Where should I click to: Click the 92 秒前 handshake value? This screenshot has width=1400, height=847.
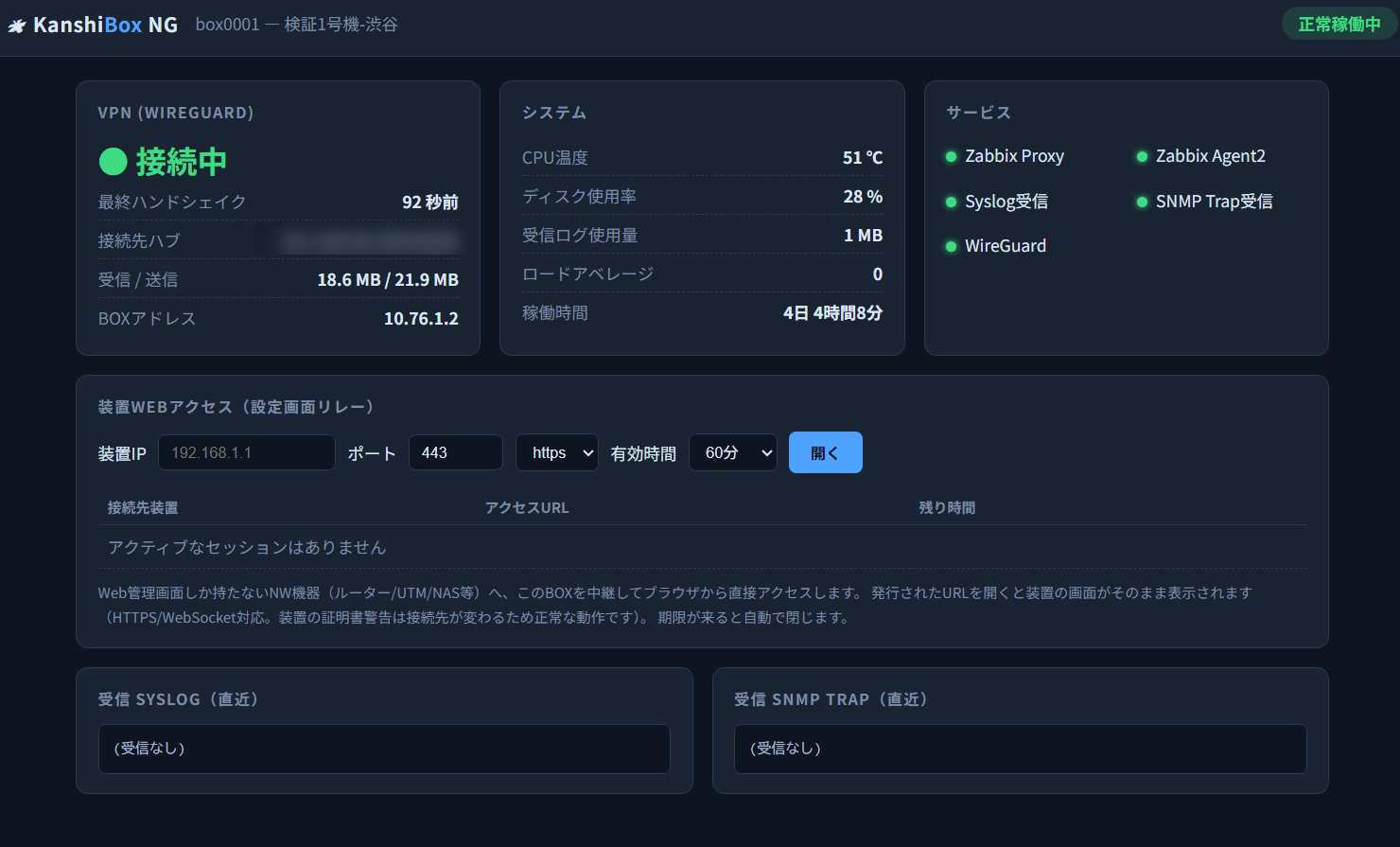coord(430,203)
